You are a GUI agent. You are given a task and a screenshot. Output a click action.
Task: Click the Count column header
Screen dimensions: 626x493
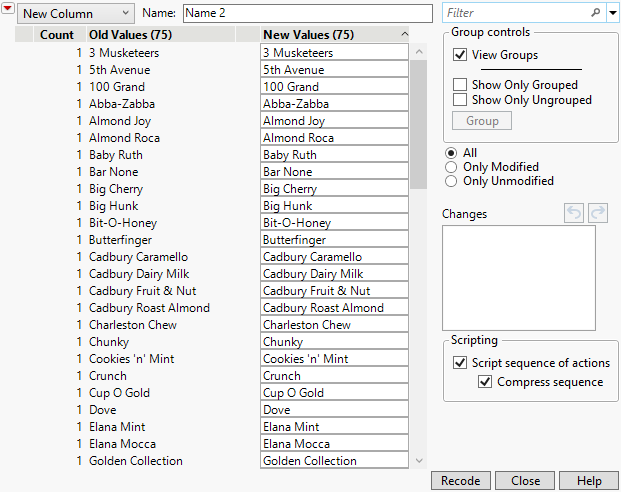[x=57, y=35]
